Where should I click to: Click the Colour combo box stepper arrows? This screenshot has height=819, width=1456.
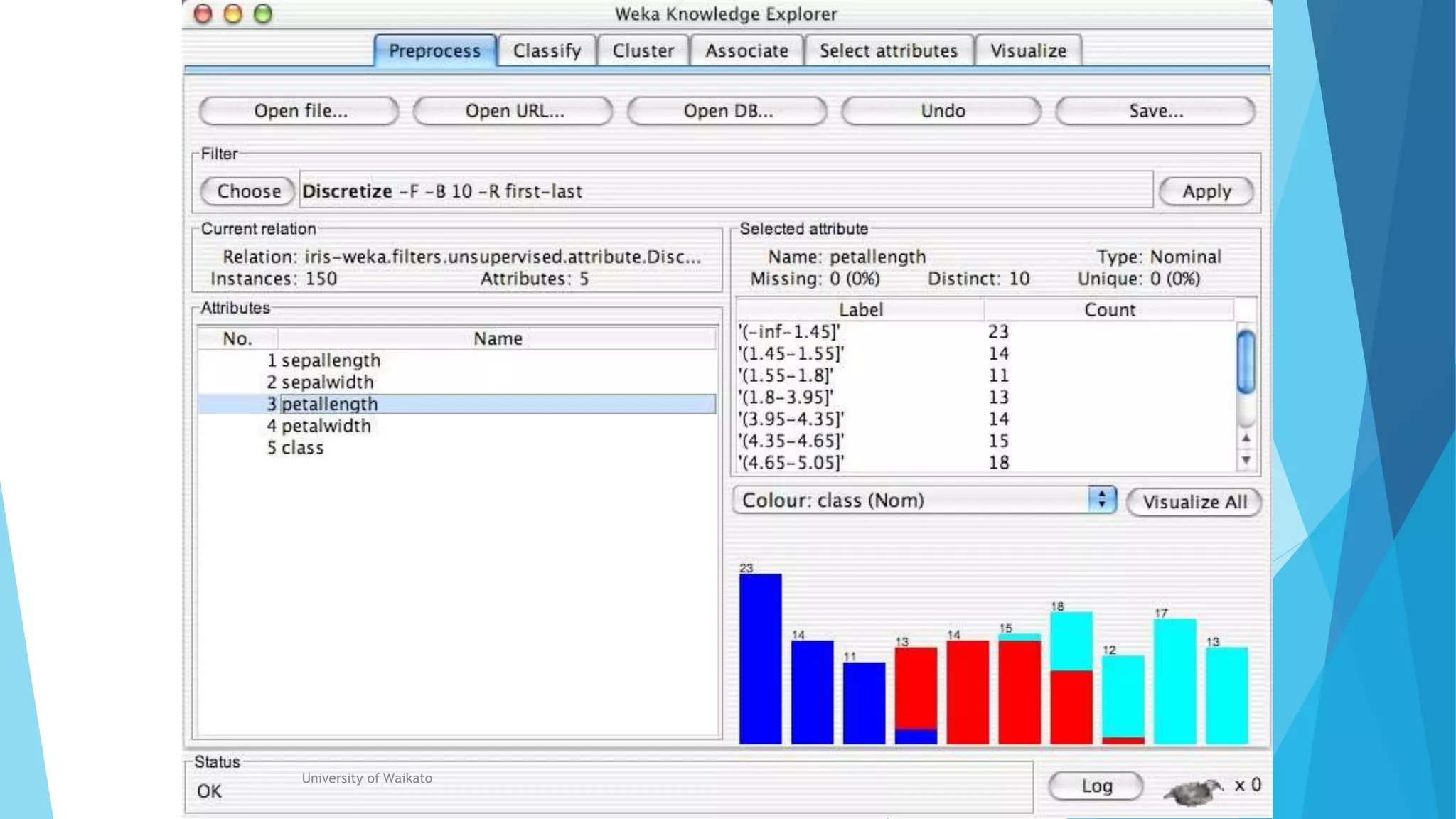1101,499
